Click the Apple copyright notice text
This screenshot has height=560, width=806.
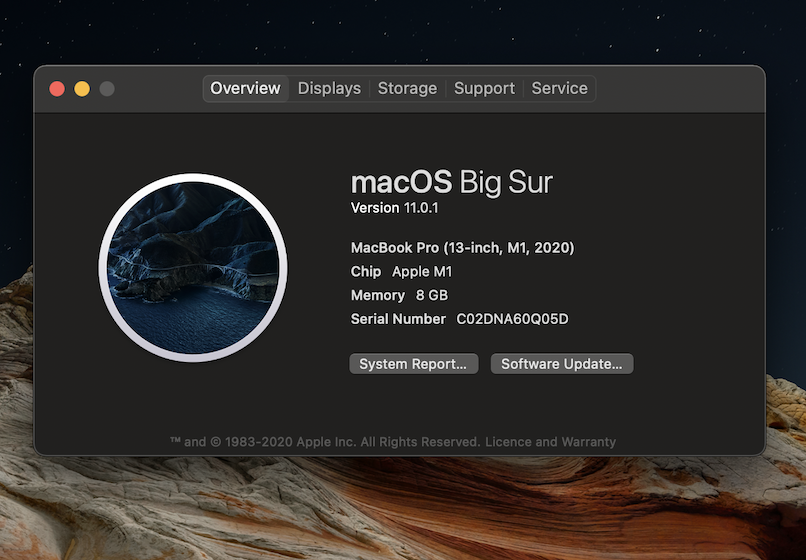325,442
